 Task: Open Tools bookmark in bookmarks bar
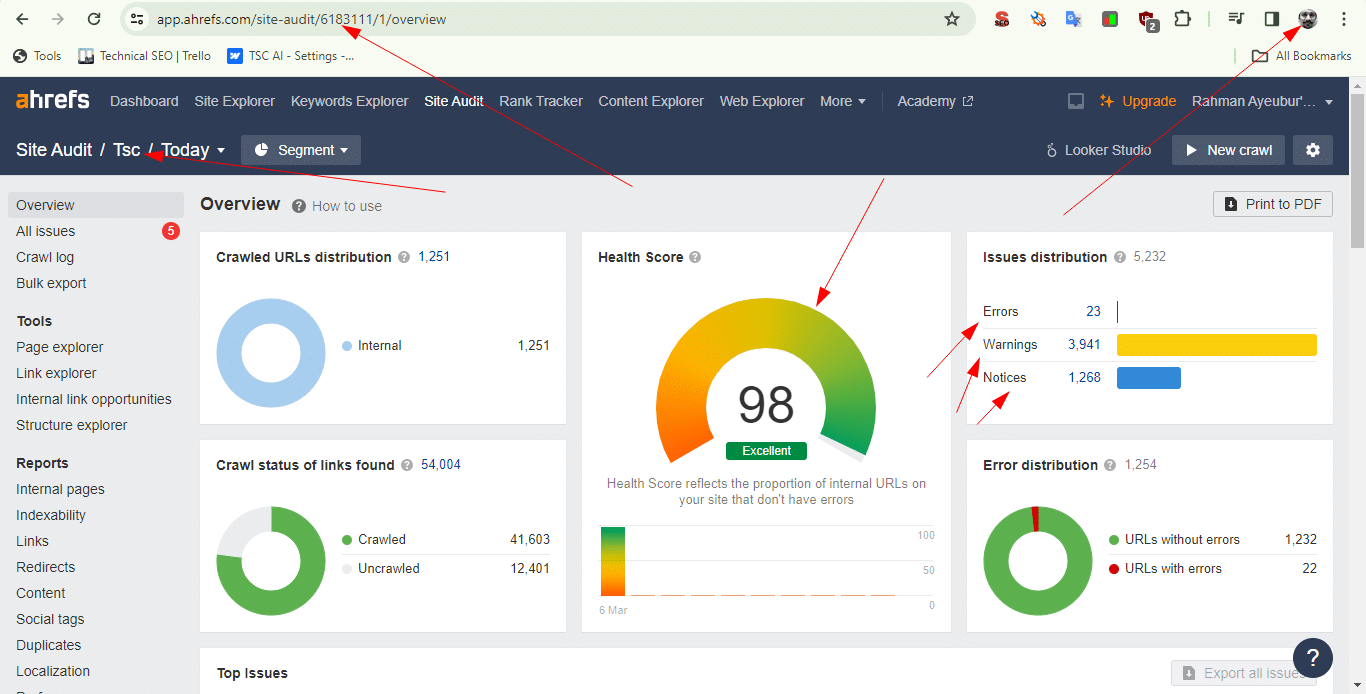(x=37, y=56)
